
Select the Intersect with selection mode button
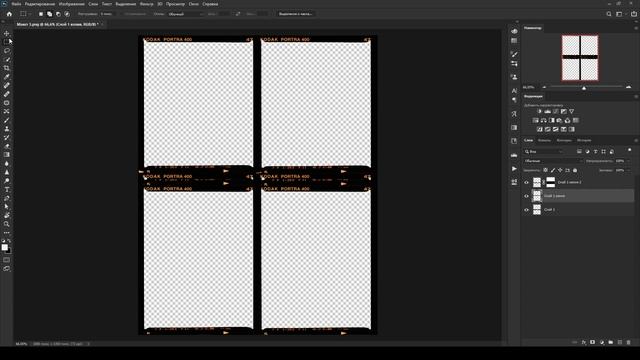[67, 14]
